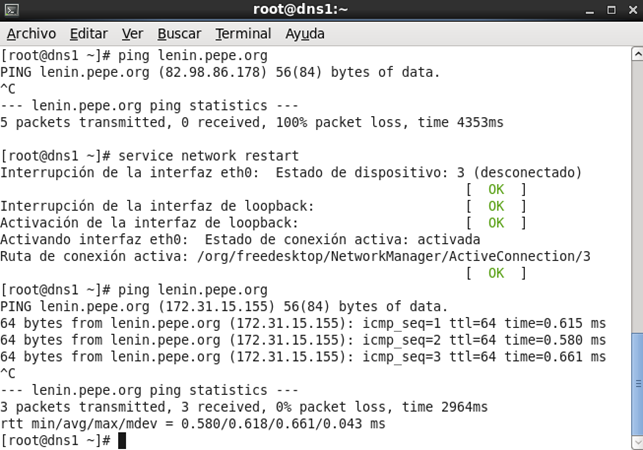Open the Archivo menu
The height and width of the screenshot is (450, 643).
pyautogui.click(x=31, y=34)
